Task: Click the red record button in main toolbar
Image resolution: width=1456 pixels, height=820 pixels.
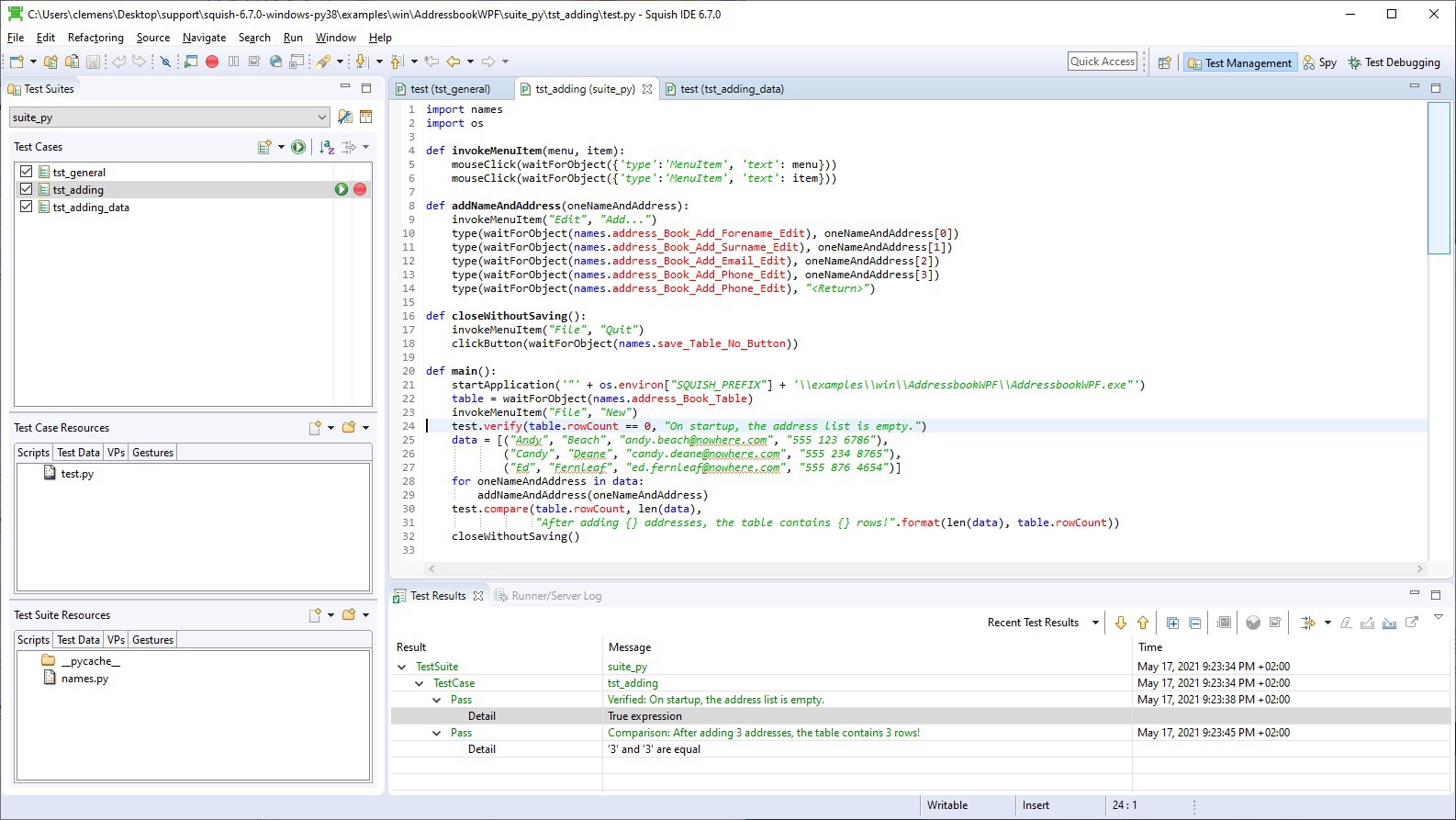Action: tap(212, 62)
